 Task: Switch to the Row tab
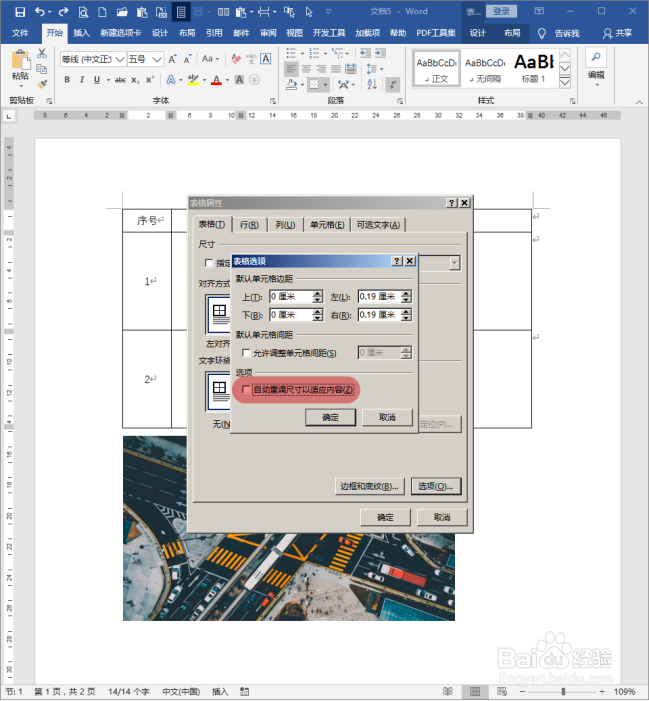point(249,225)
